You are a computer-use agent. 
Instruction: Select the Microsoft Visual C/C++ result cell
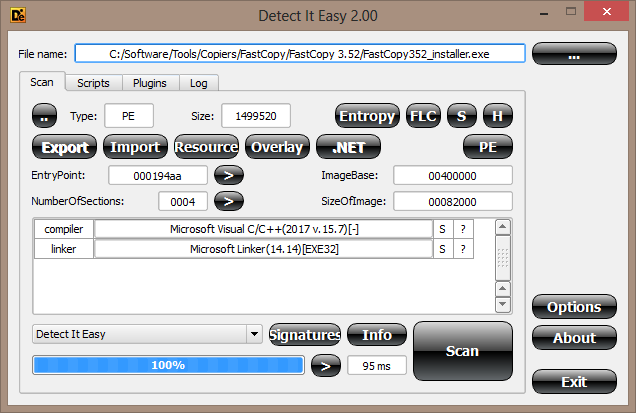(x=264, y=229)
